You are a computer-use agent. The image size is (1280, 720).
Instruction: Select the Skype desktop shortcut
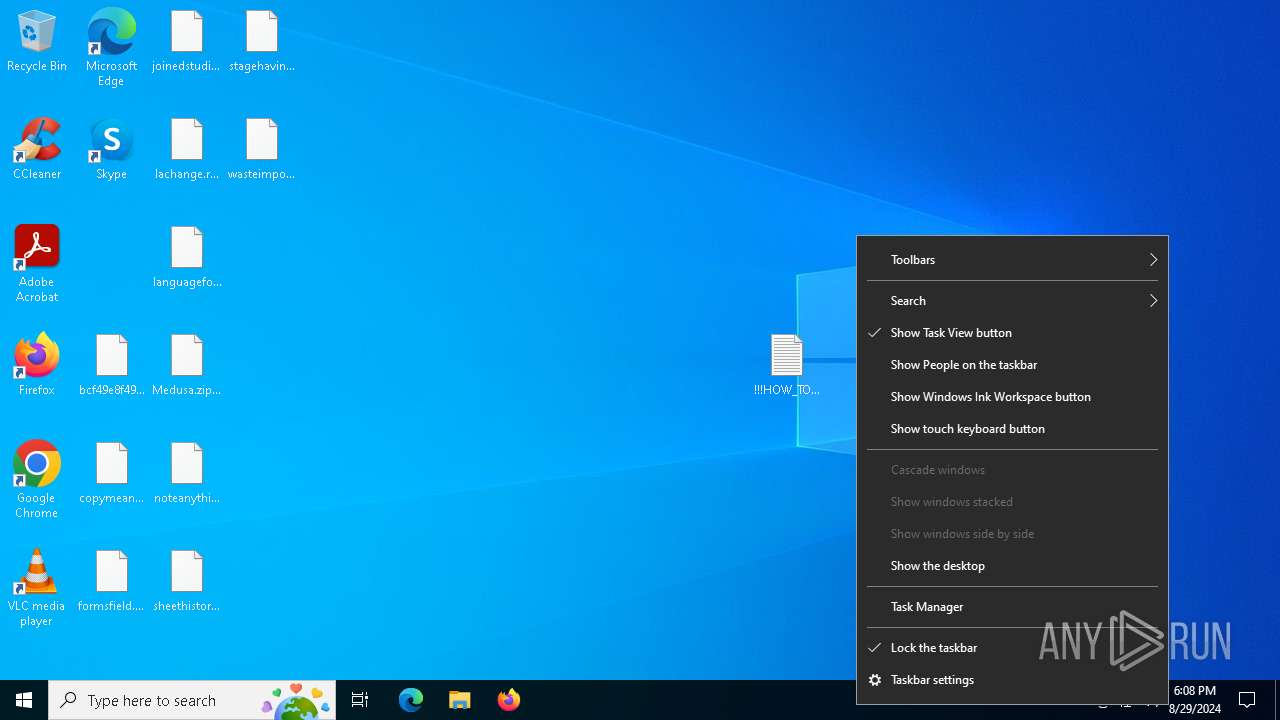[111, 150]
